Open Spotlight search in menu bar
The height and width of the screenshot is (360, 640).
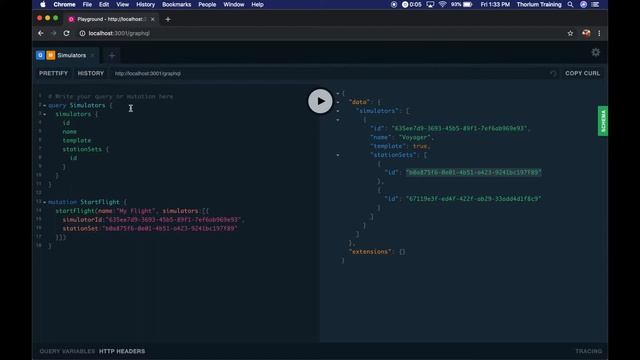point(570,4)
